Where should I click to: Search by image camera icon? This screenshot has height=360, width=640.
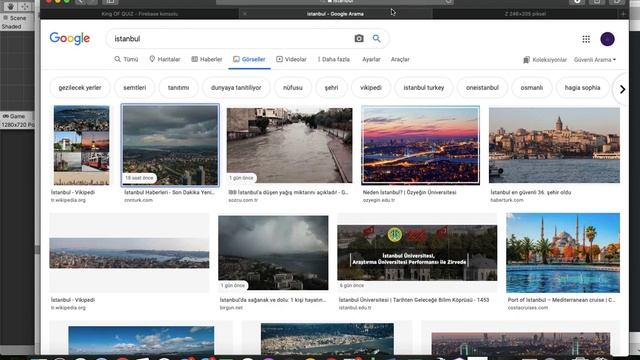(x=359, y=38)
